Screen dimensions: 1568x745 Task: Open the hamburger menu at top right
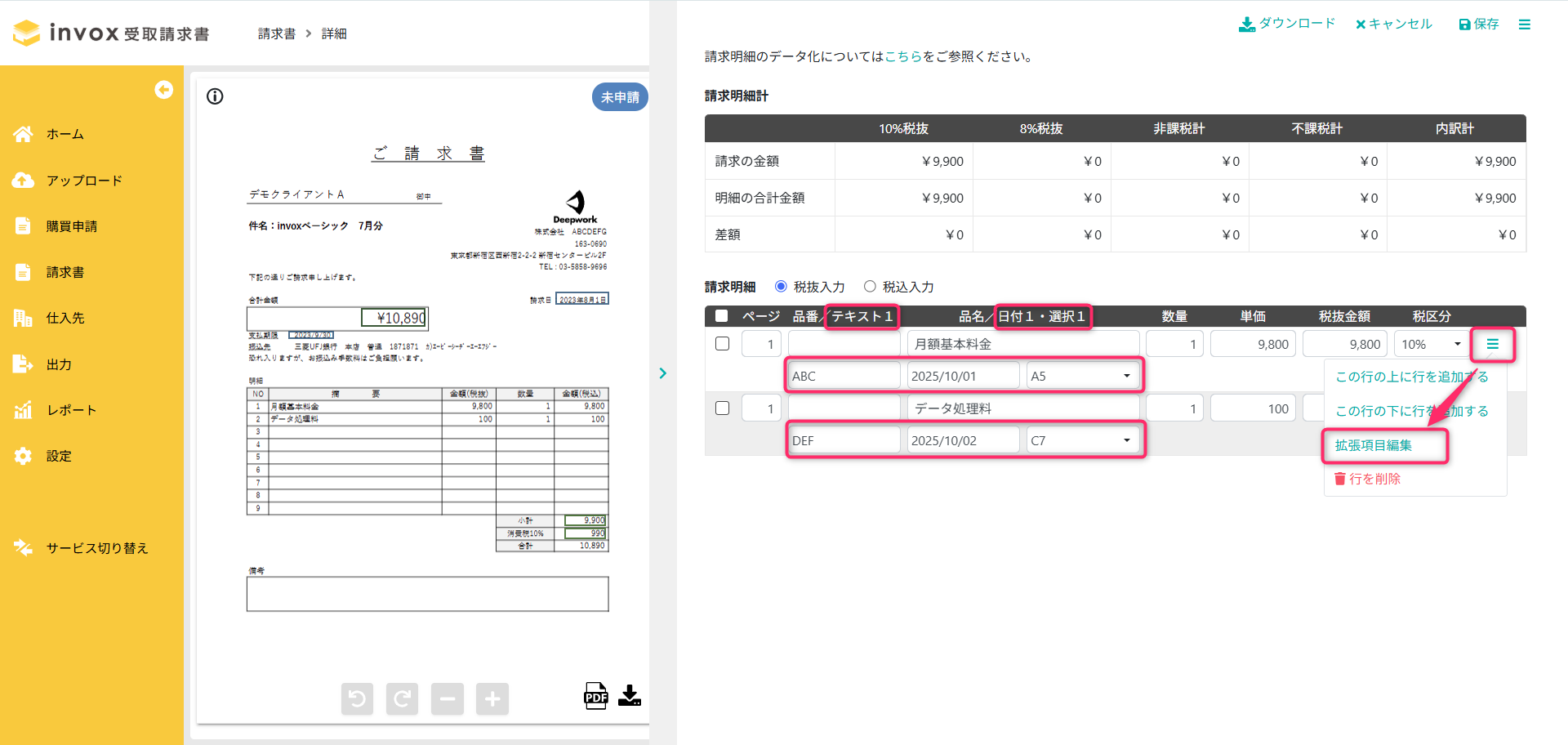pos(1524,25)
